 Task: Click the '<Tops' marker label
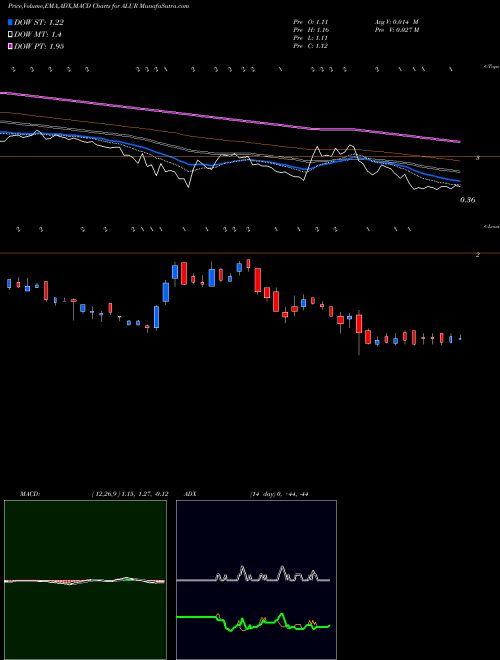click(x=491, y=67)
